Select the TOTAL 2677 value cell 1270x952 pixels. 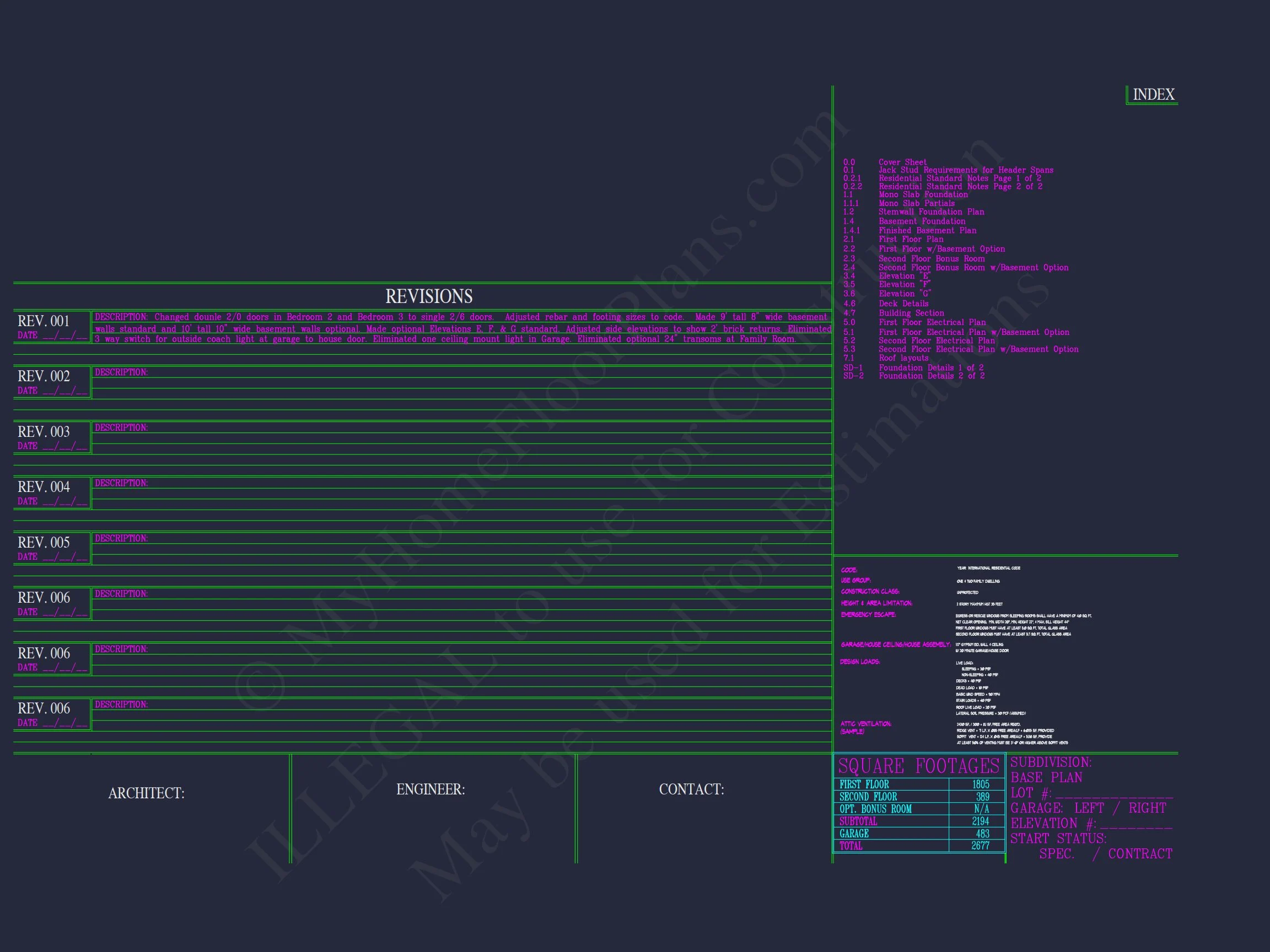[x=980, y=846]
